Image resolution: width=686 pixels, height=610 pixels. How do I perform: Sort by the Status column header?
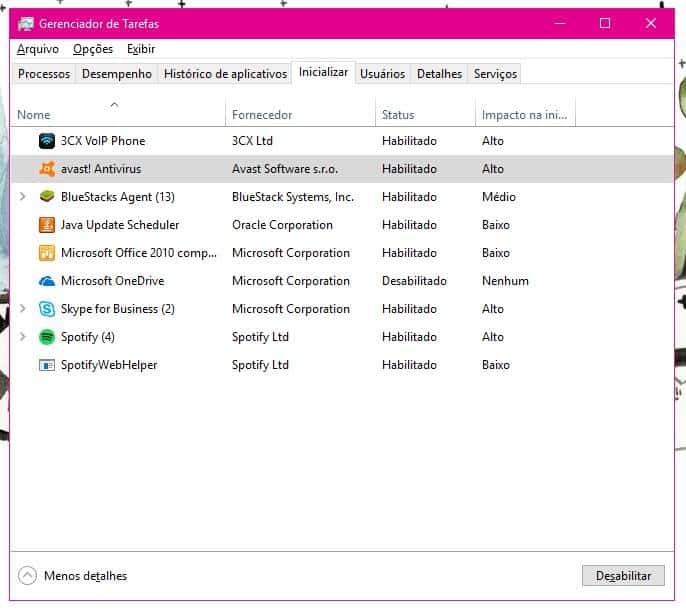tap(425, 114)
